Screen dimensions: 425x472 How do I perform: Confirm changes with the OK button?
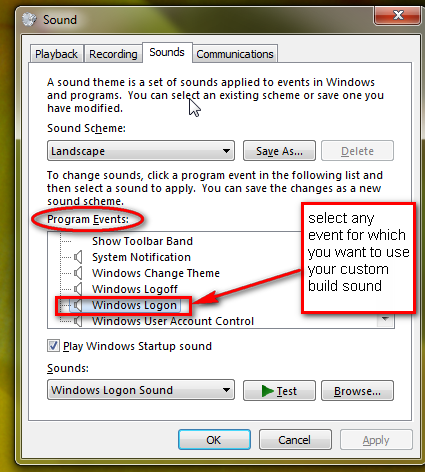pyautogui.click(x=214, y=440)
